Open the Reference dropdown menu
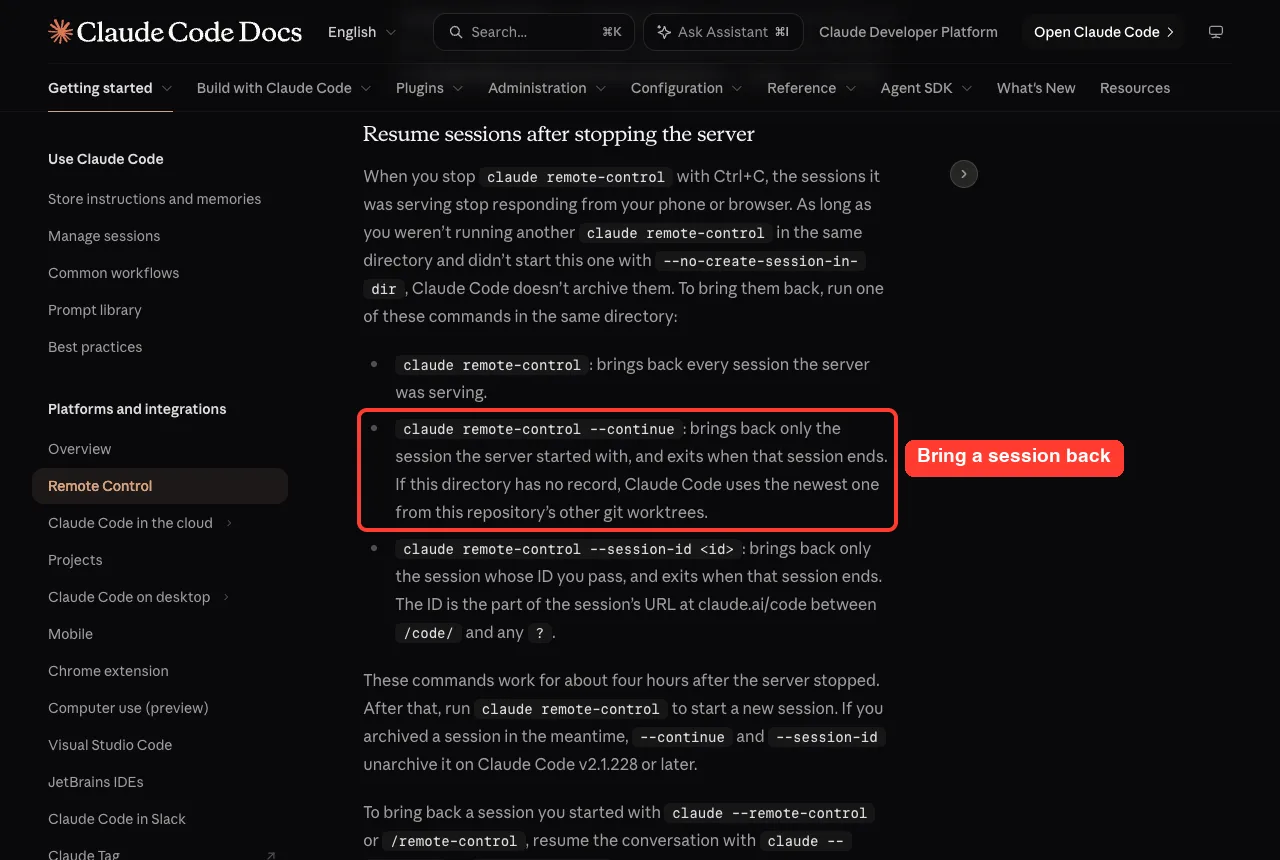 coord(812,88)
